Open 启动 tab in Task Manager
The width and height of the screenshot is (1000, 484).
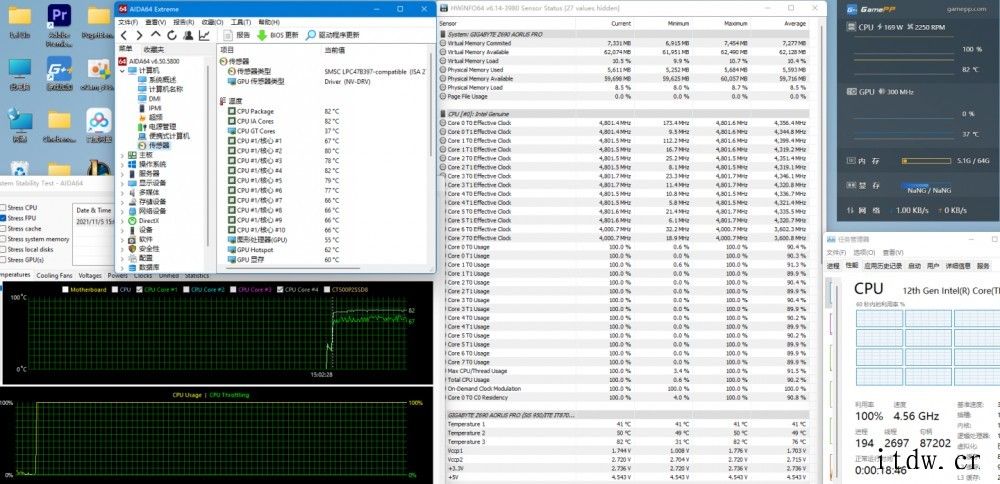click(x=915, y=266)
